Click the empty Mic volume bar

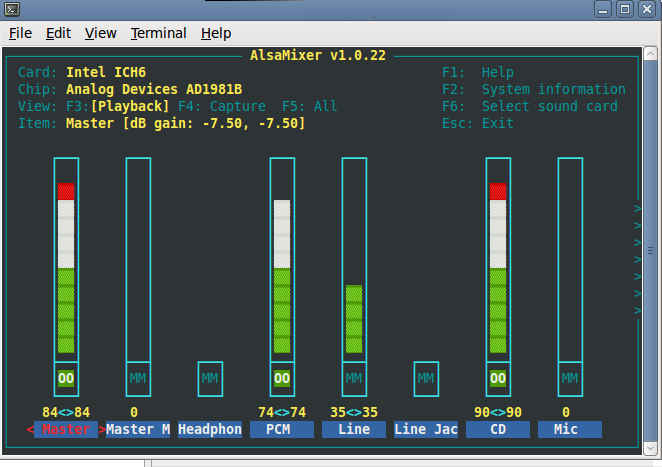[x=570, y=260]
